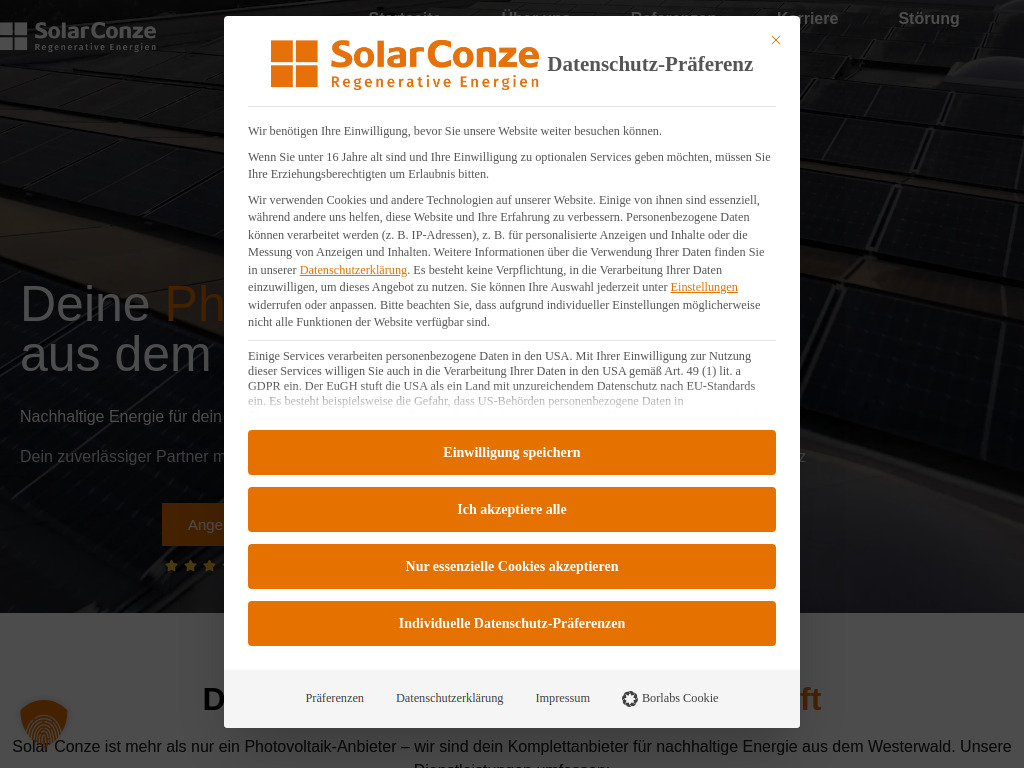Open the Karriere menu item
The image size is (1024, 768).
point(808,18)
